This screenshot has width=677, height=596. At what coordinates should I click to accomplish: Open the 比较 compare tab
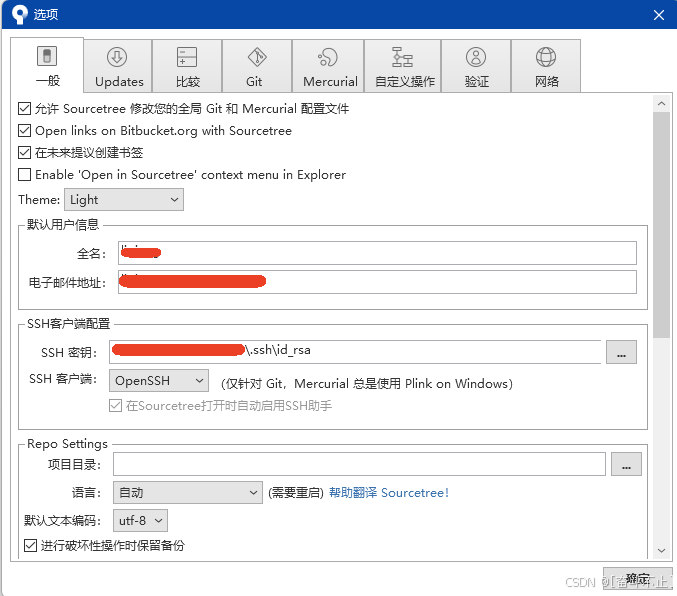point(187,66)
